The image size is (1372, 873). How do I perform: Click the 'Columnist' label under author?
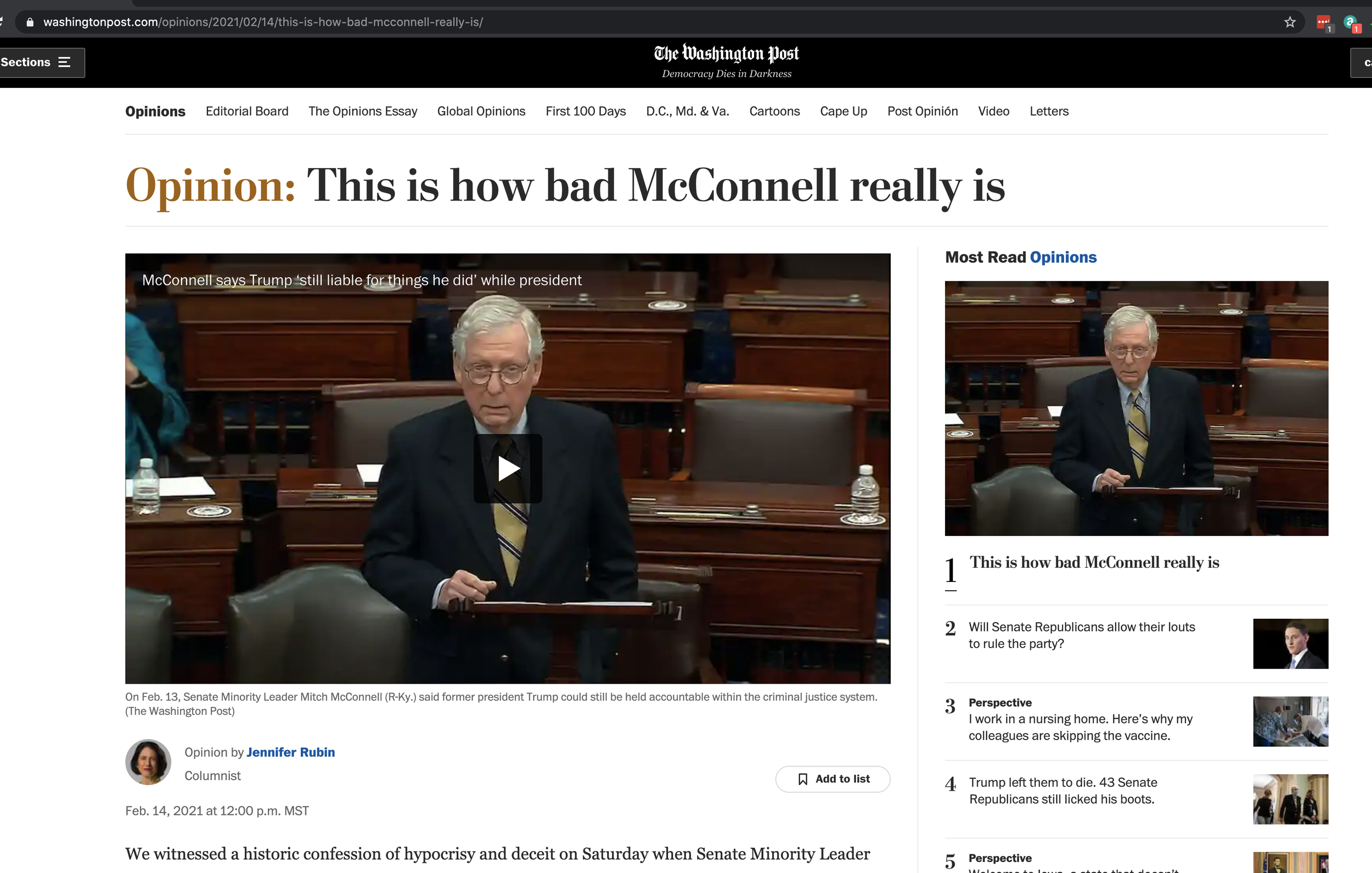[x=212, y=776]
